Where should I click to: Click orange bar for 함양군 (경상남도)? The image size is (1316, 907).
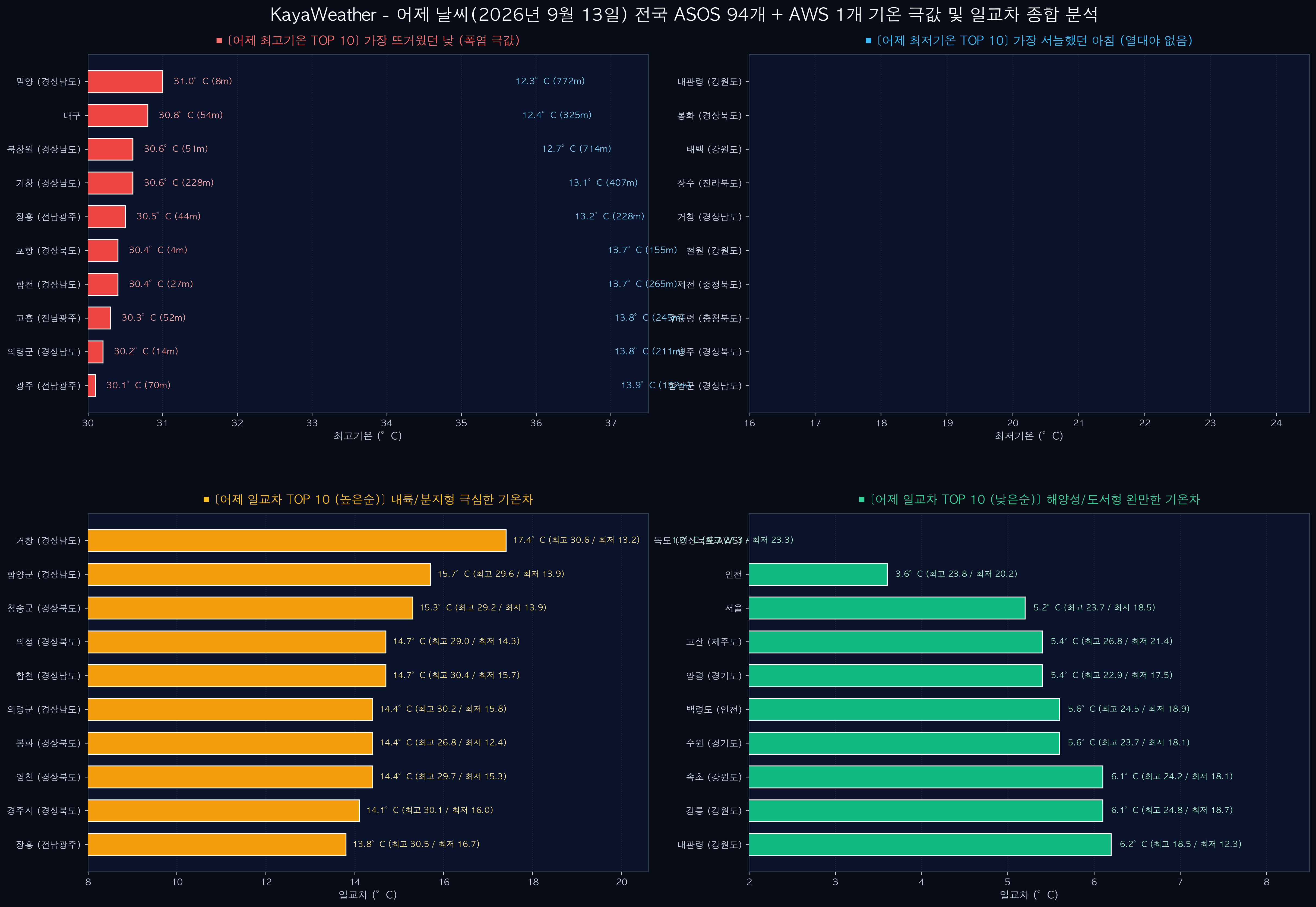click(x=259, y=575)
